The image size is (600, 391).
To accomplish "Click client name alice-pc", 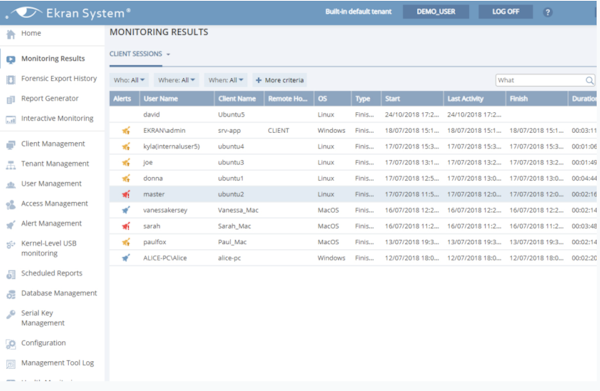I will [229, 258].
